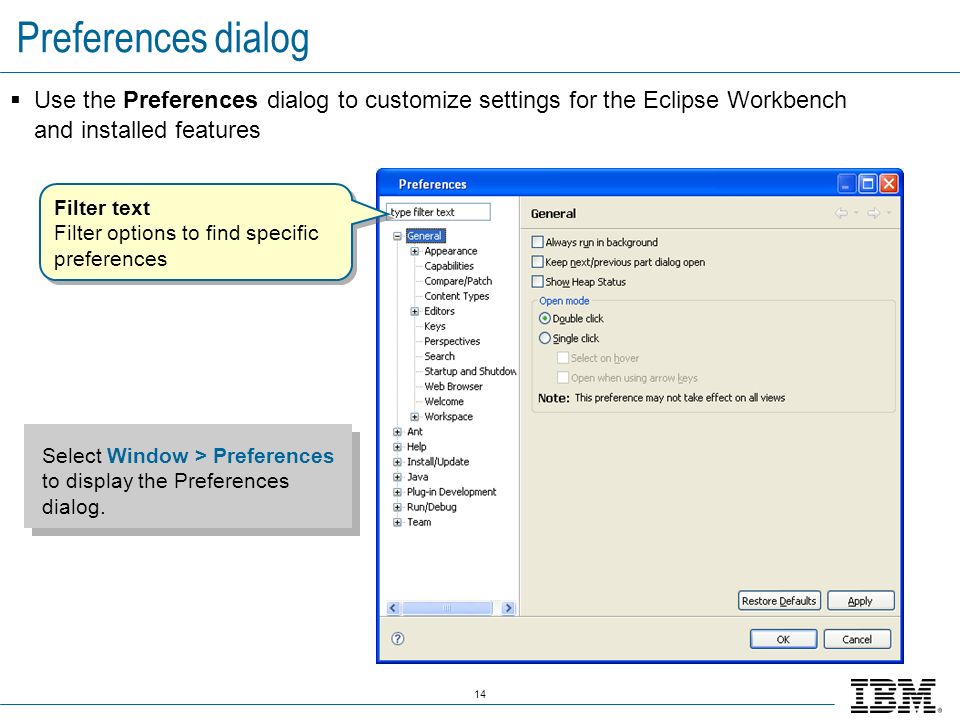Toggle Open when using arrow keys checkbox

click(x=563, y=377)
